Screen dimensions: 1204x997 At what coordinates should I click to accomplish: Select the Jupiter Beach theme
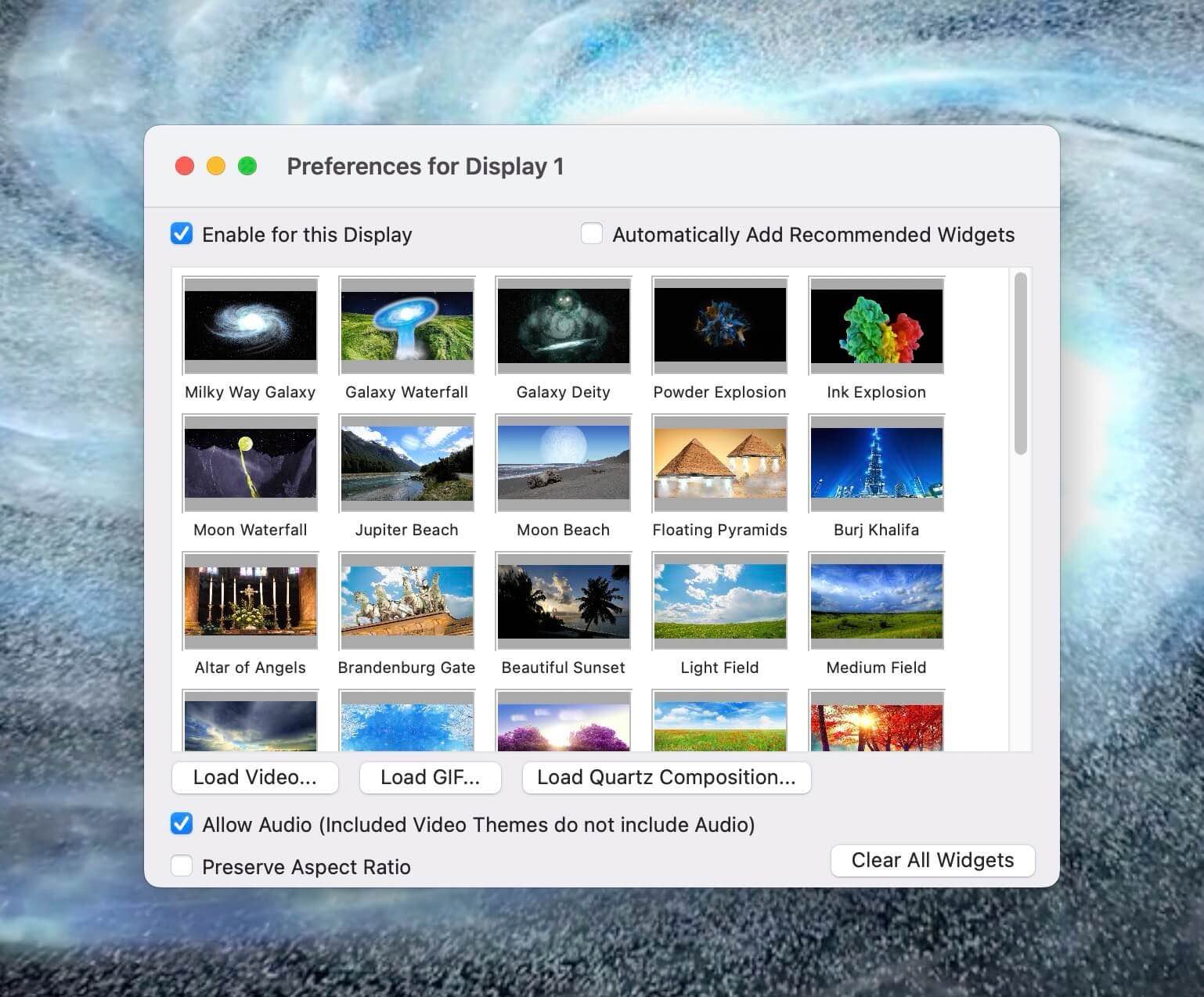pyautogui.click(x=406, y=464)
